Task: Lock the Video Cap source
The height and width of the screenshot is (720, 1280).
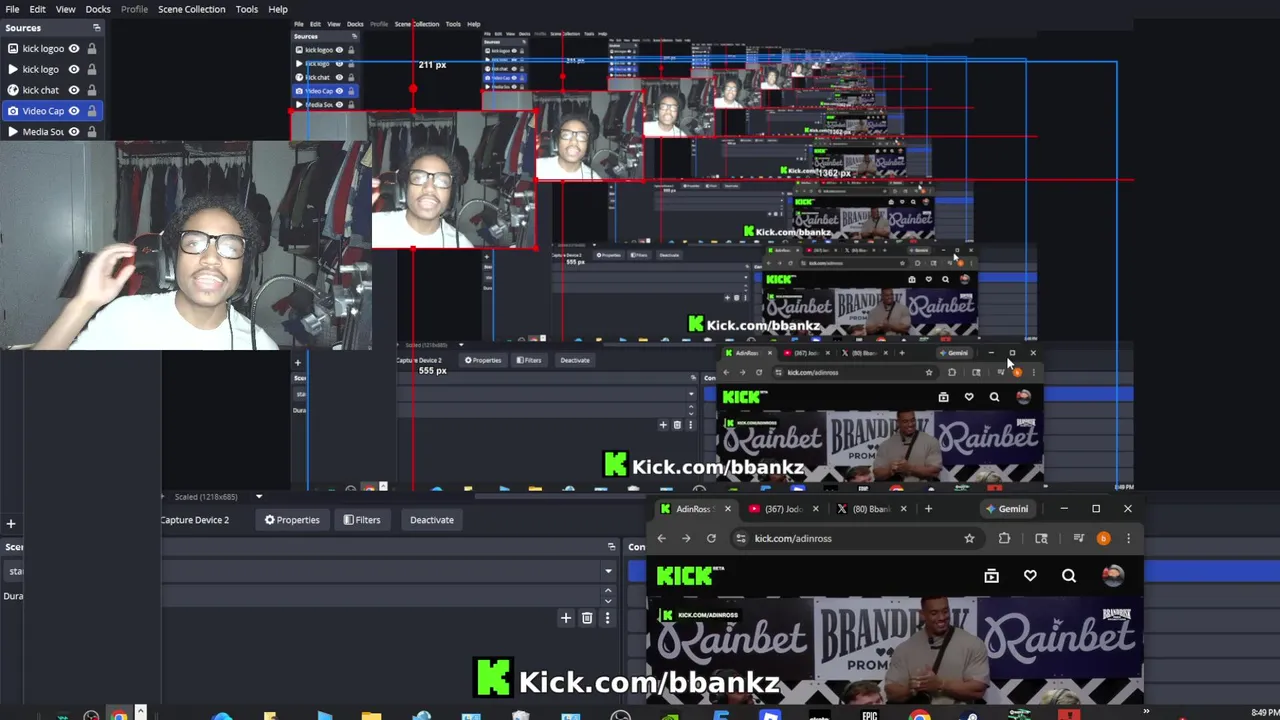Action: (92, 111)
